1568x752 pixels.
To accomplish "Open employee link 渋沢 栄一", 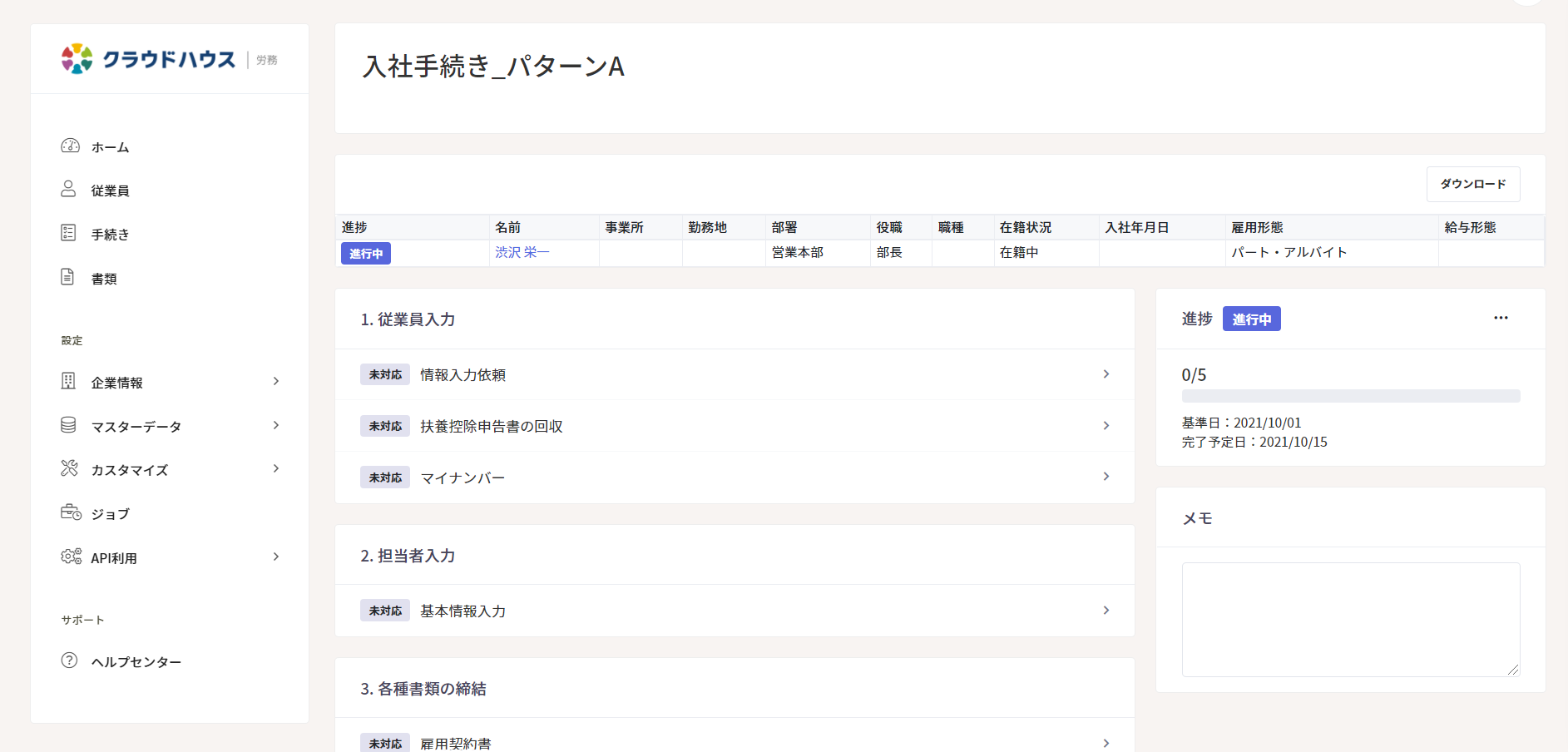I will (522, 252).
